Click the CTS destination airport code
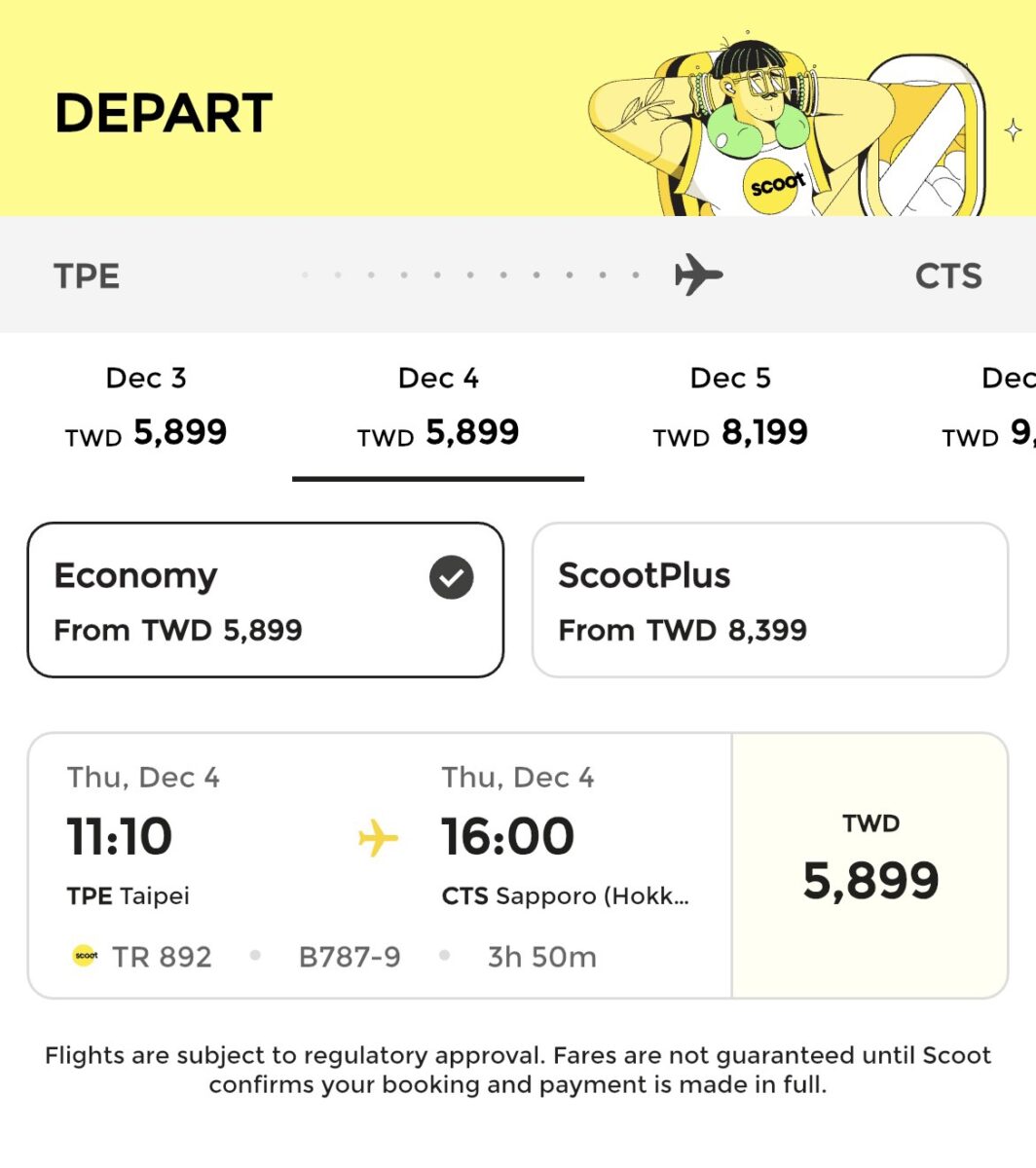 pyautogui.click(x=948, y=276)
